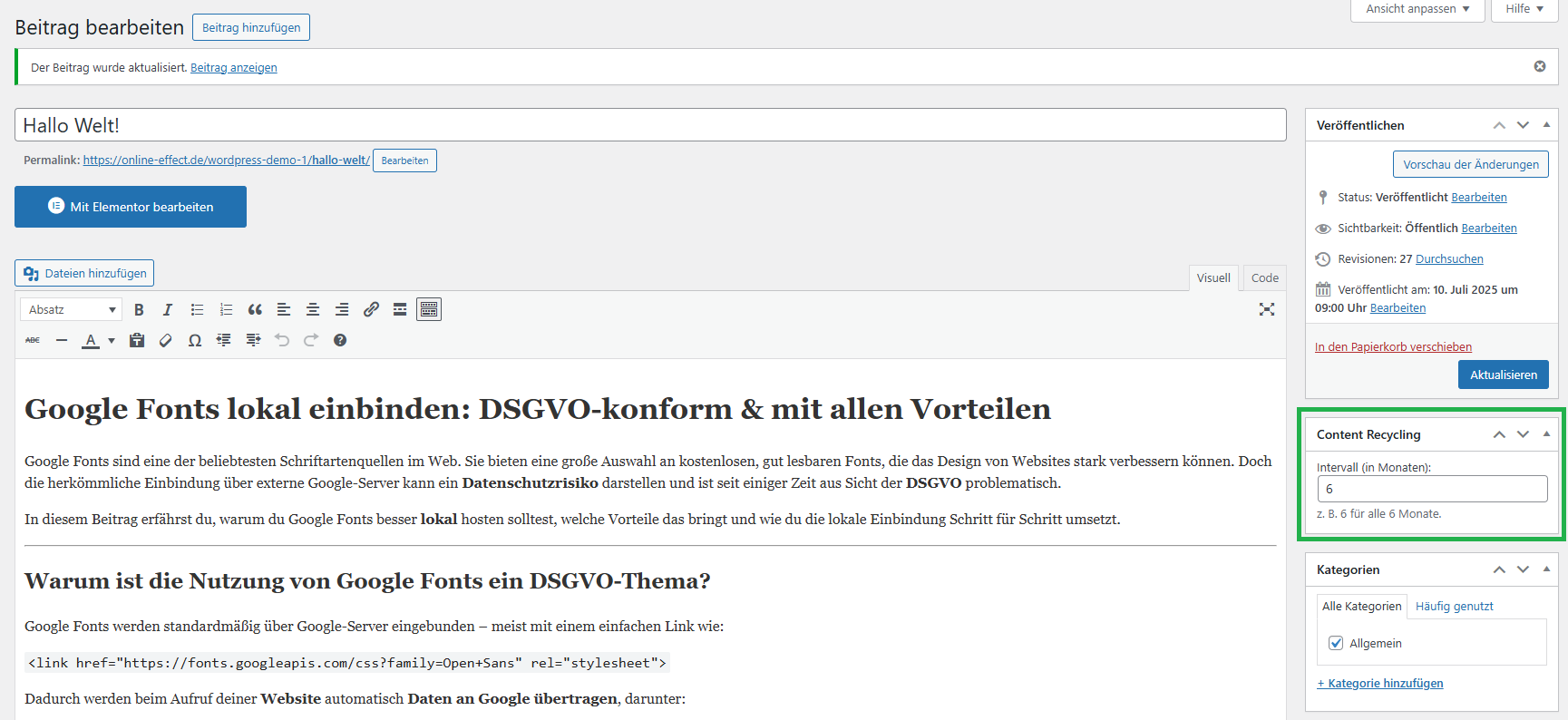1568x720 pixels.
Task: Insert a blockquote
Action: coord(255,309)
